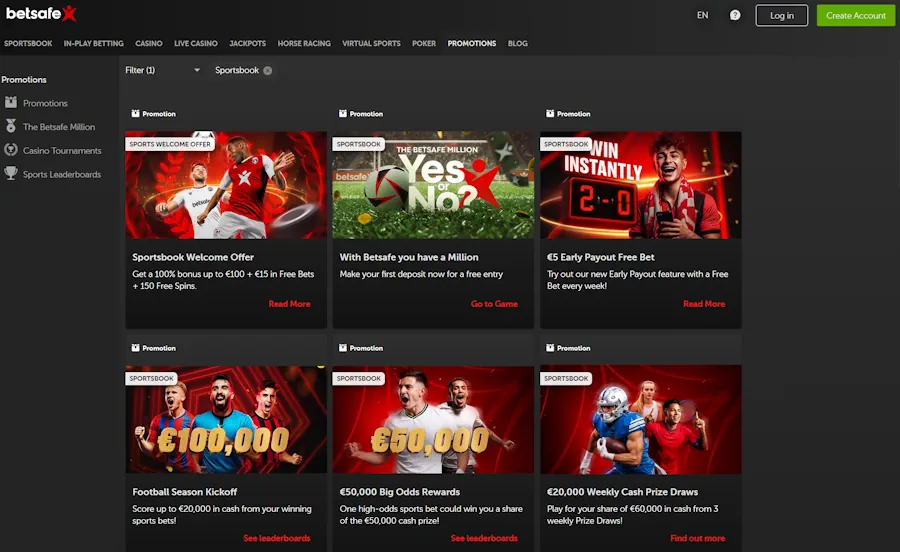Click the Create Account button

click(856, 15)
